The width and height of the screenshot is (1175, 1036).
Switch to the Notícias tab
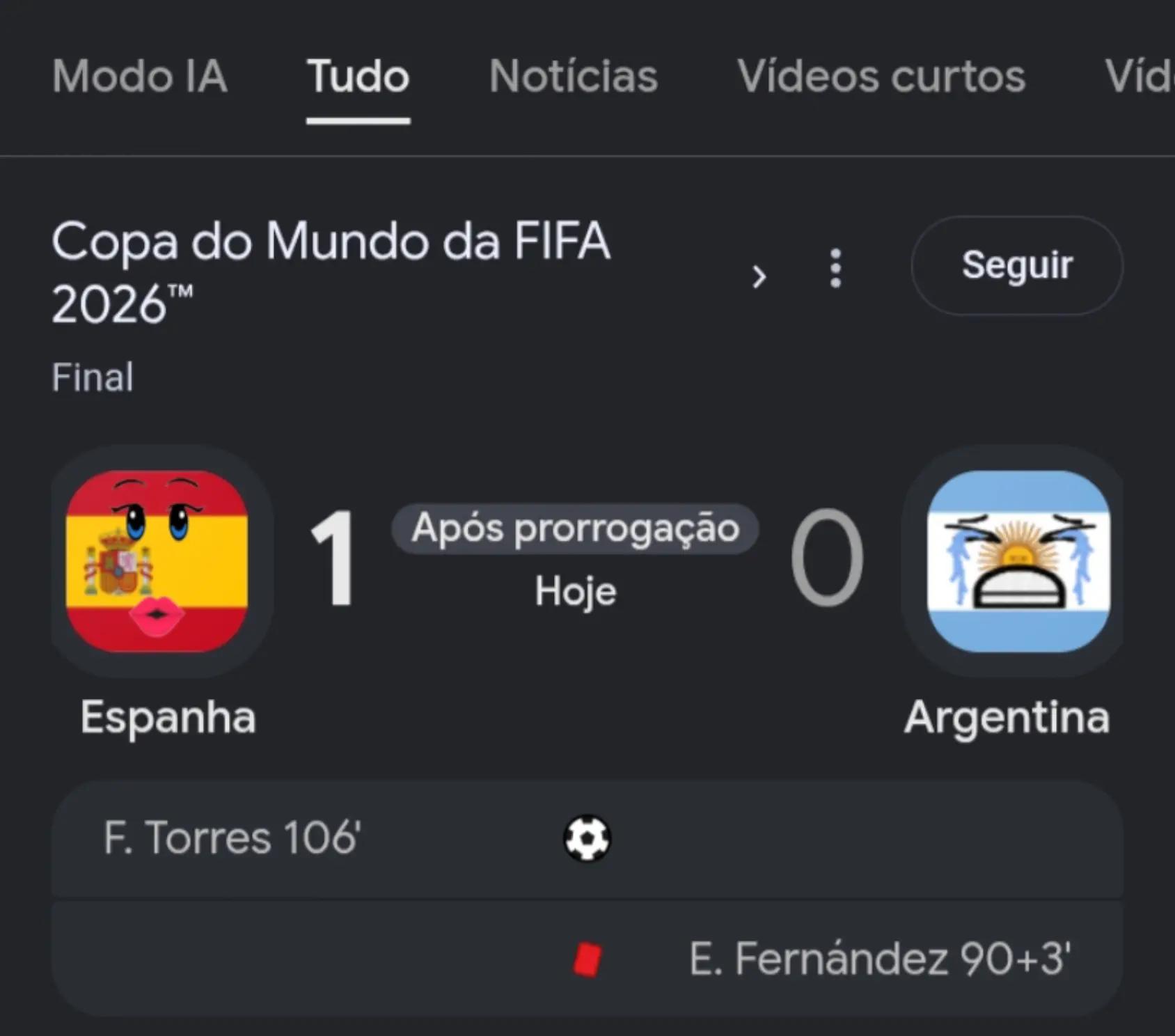[x=574, y=76]
